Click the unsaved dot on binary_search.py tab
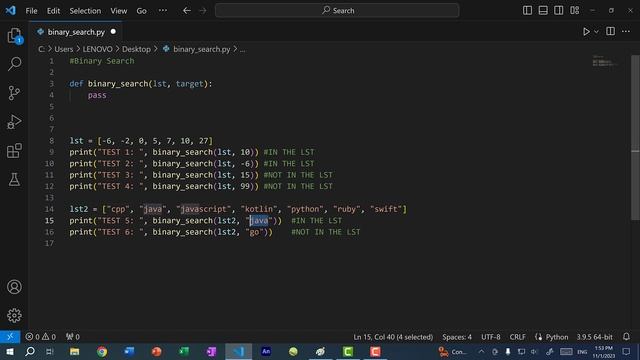The width and height of the screenshot is (640, 360). [x=113, y=31]
